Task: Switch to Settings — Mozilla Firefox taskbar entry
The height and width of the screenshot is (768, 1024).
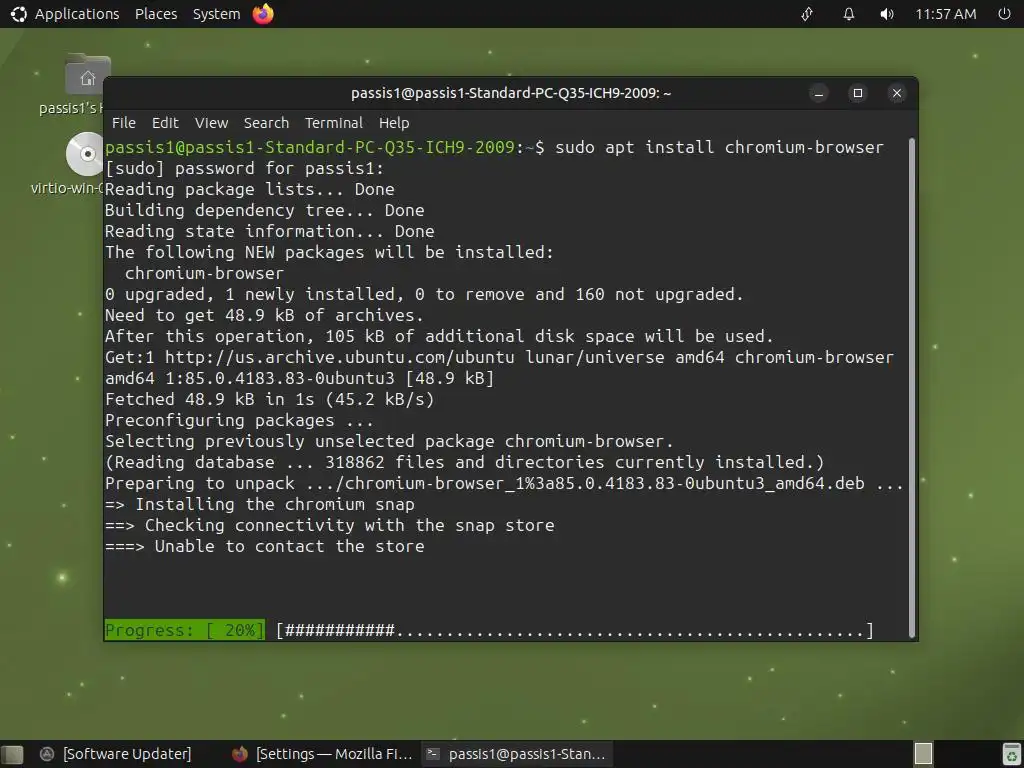Action: tap(323, 754)
